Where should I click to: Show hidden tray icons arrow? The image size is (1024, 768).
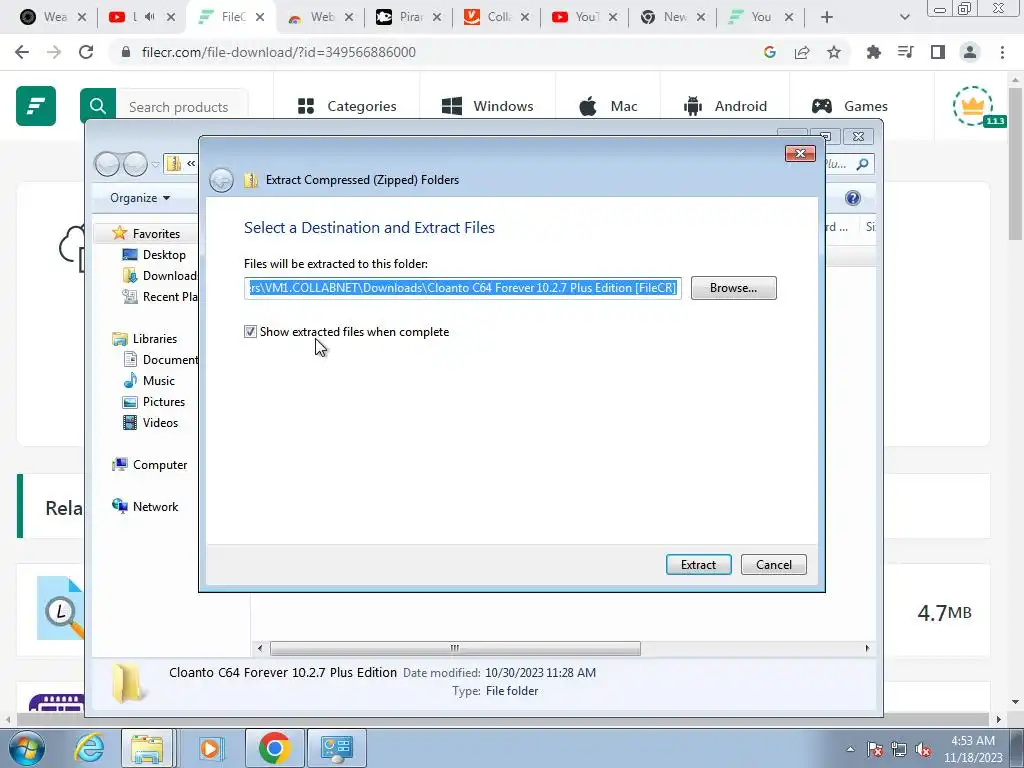pos(850,749)
